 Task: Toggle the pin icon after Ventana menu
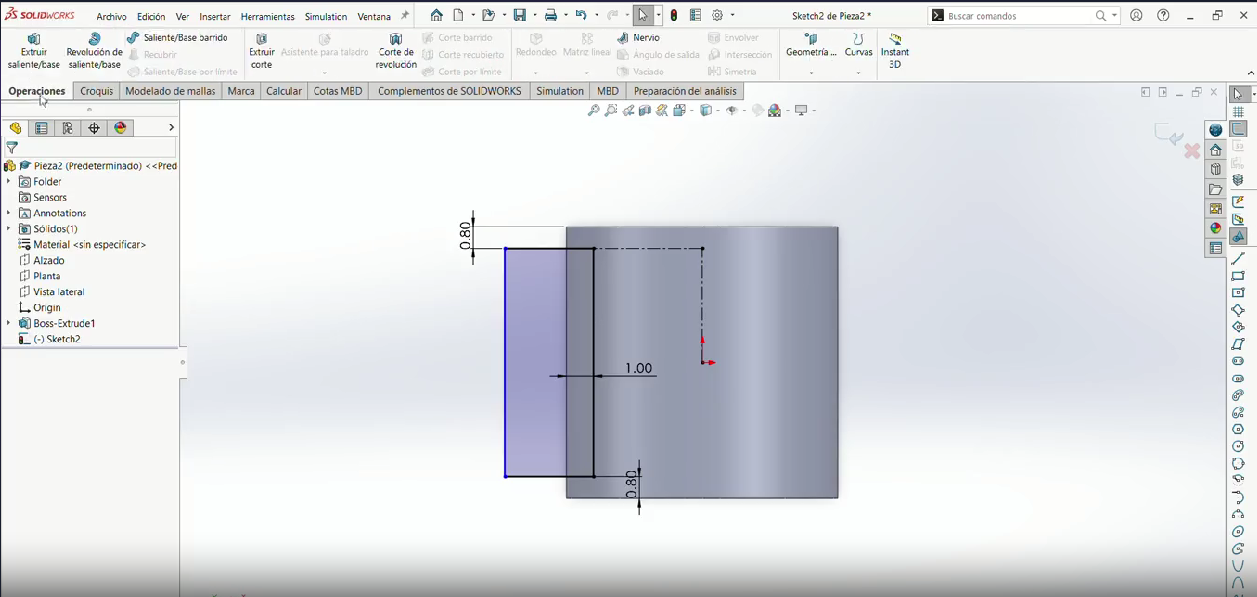405,16
